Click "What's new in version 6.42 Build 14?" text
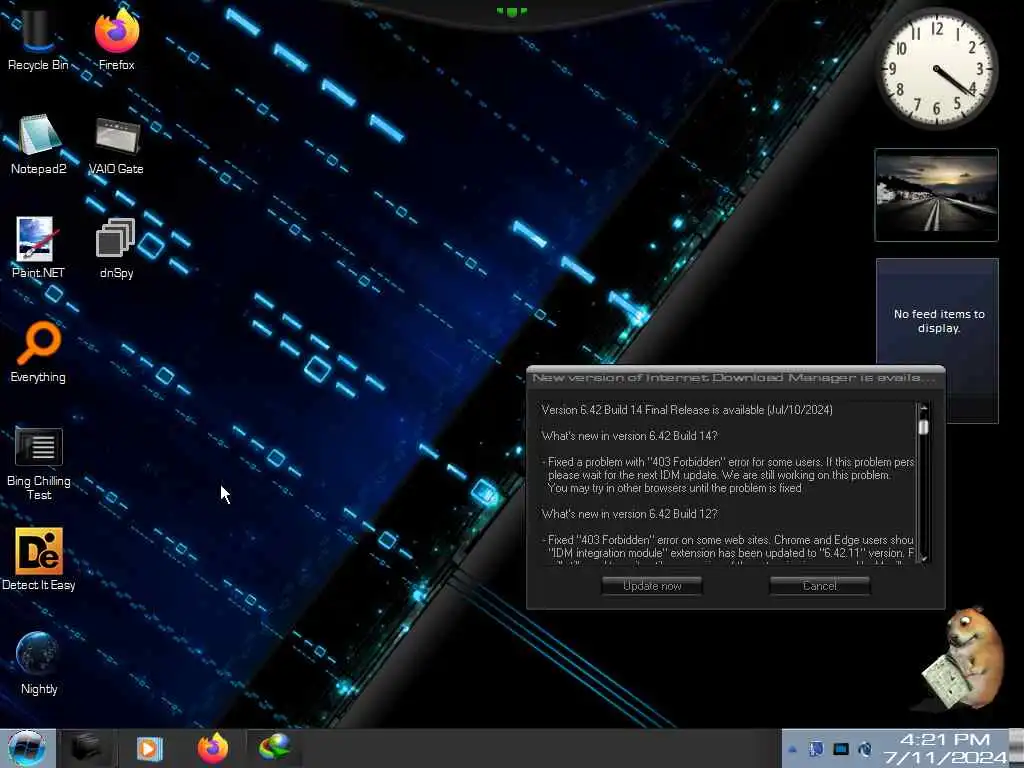Image resolution: width=1024 pixels, height=768 pixels. click(630, 436)
